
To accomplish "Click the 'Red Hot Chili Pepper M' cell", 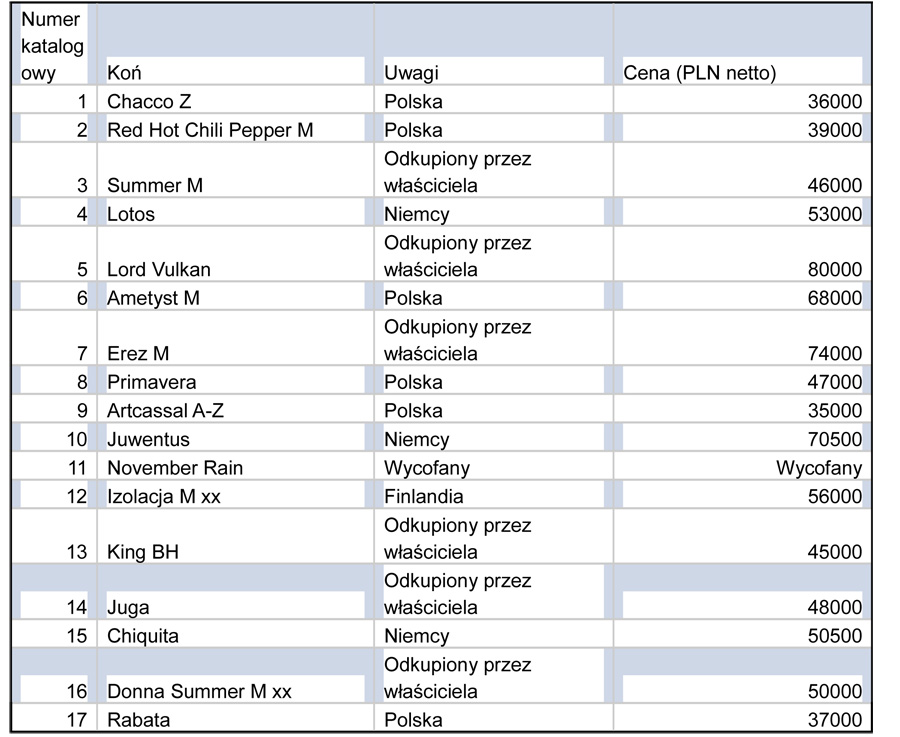I will [210, 130].
